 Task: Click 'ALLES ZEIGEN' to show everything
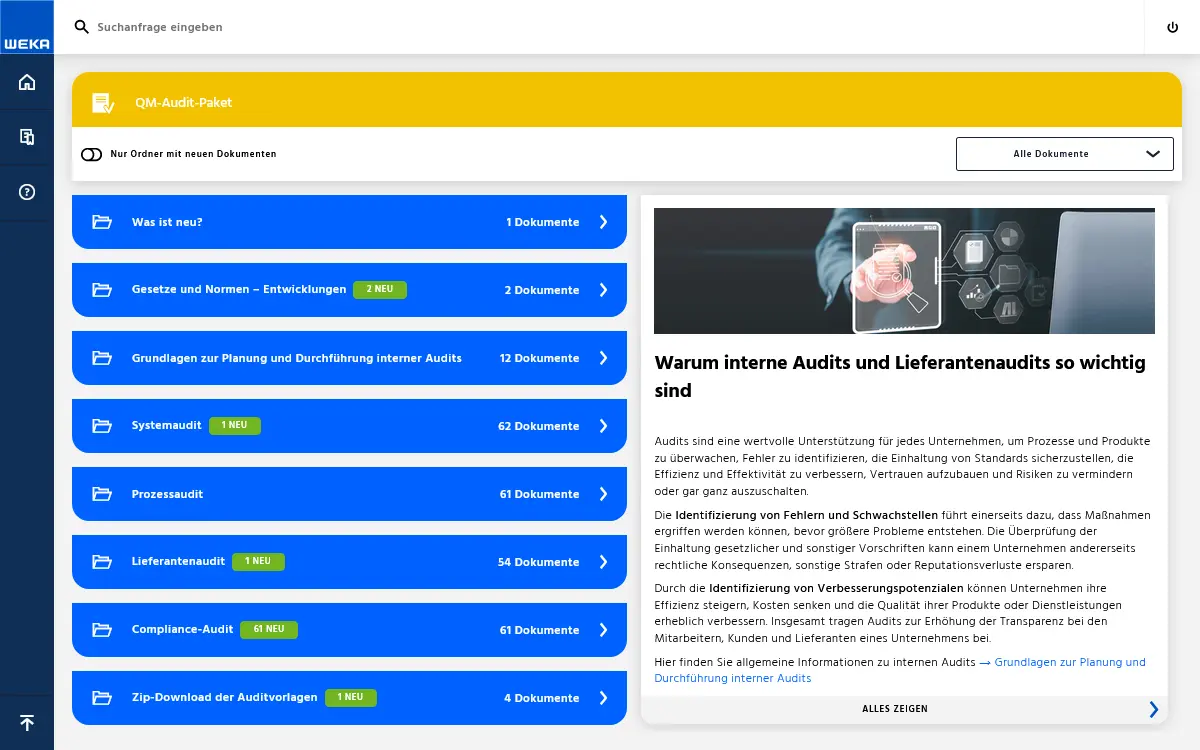pyautogui.click(x=895, y=709)
